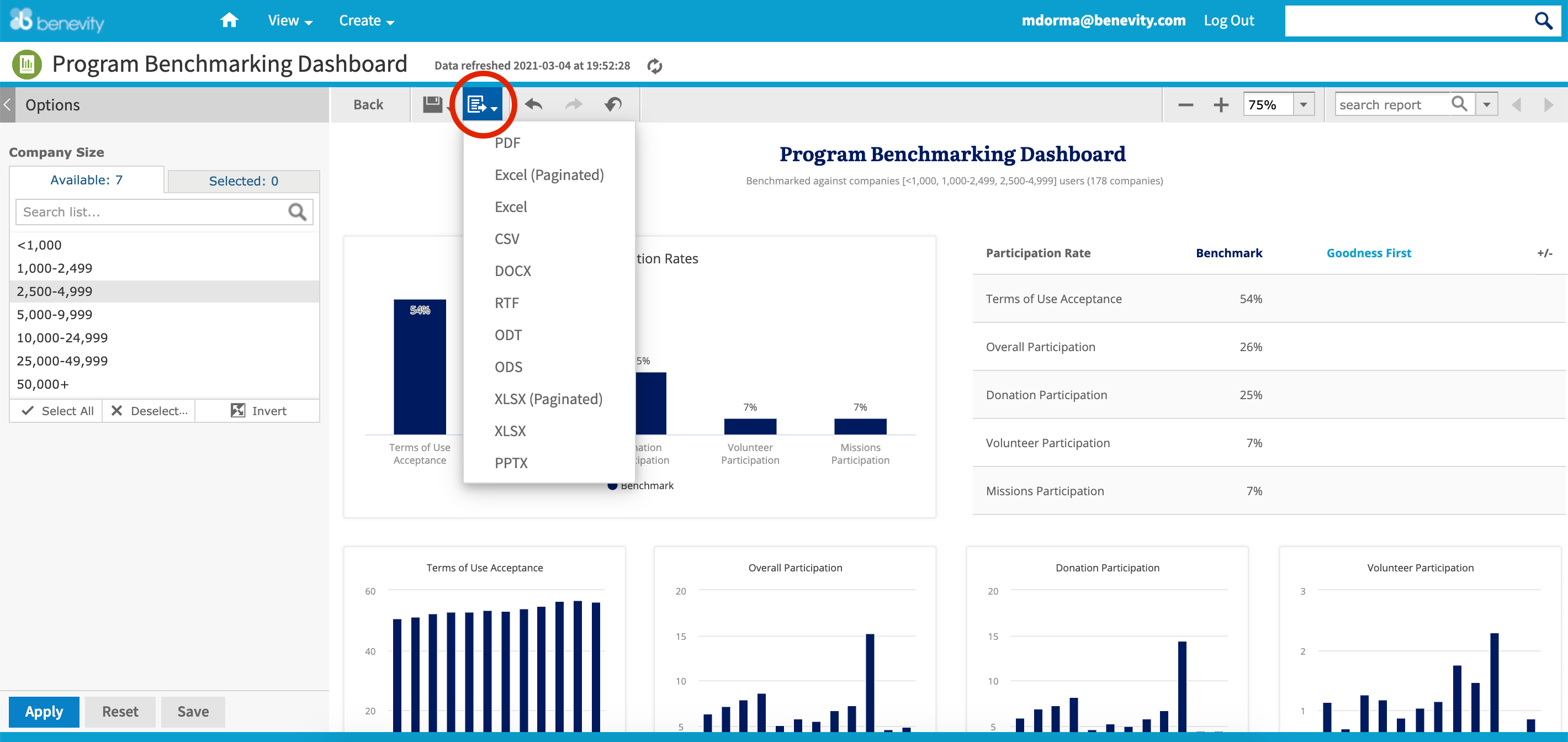The height and width of the screenshot is (742, 1568).
Task: Click the search report magnifier icon
Action: pyautogui.click(x=1459, y=104)
